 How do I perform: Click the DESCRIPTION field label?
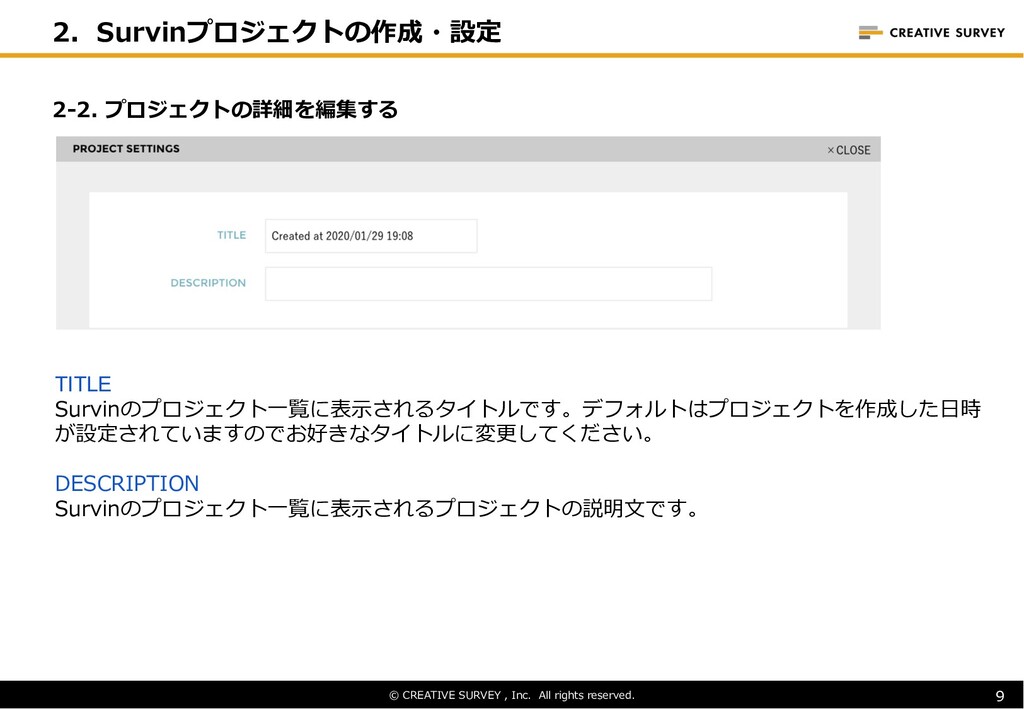pyautogui.click(x=208, y=283)
